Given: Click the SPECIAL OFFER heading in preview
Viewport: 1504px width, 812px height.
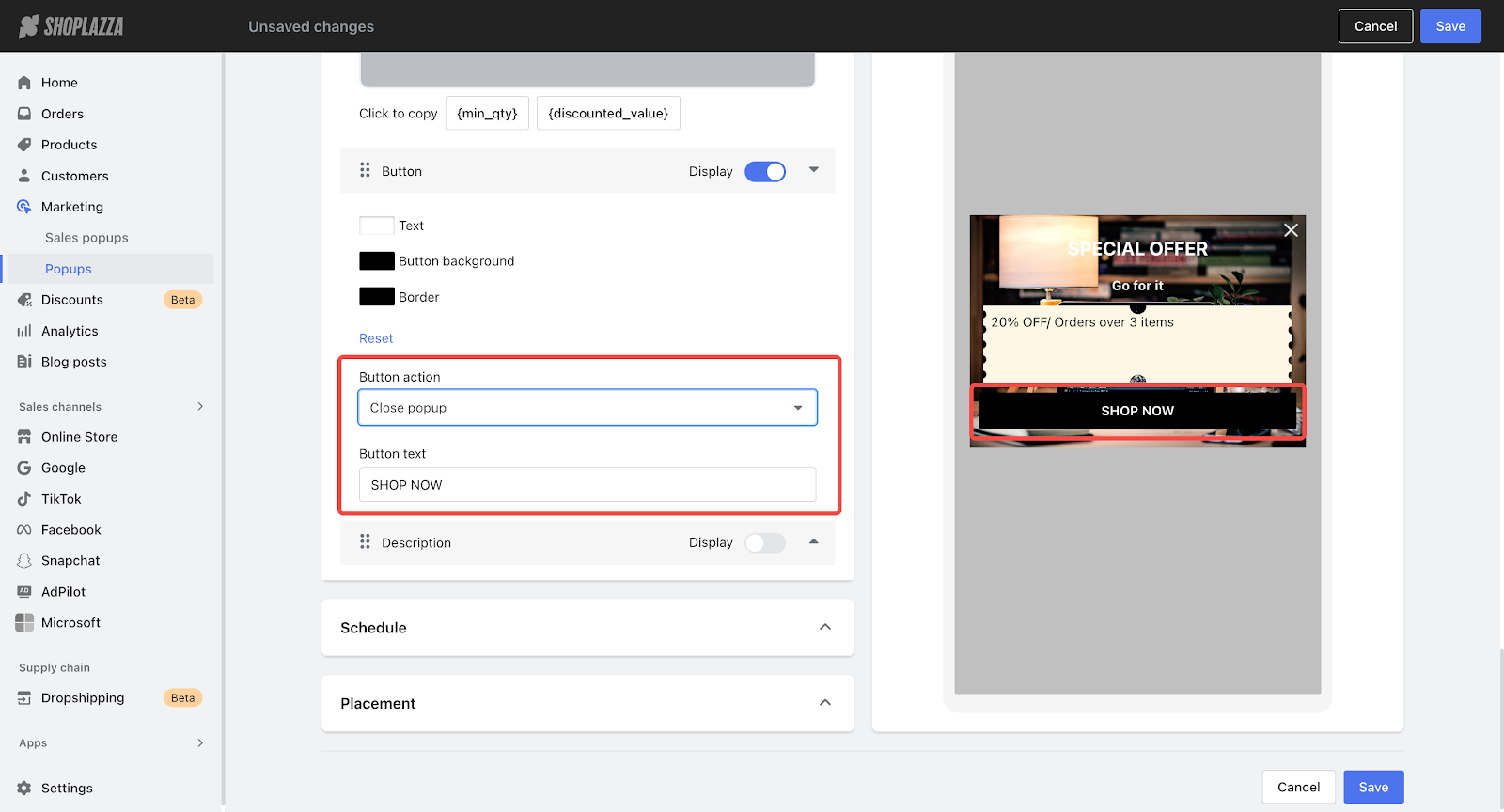Looking at the screenshot, I should point(1137,249).
